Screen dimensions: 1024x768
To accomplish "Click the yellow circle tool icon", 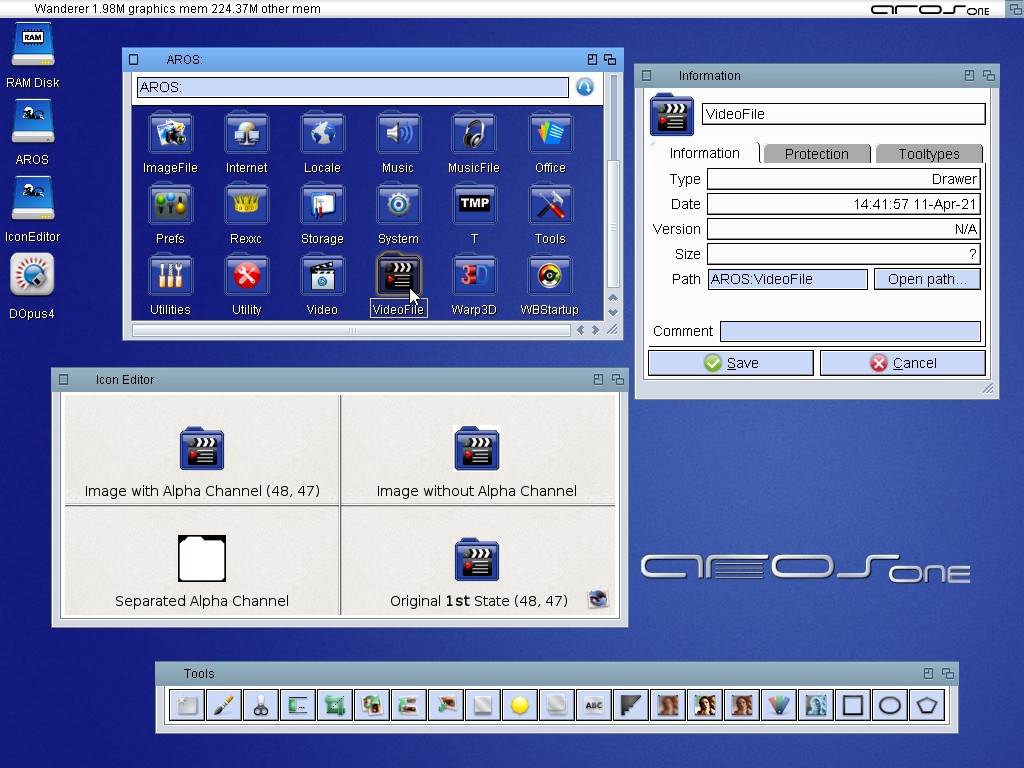I will (x=519, y=706).
